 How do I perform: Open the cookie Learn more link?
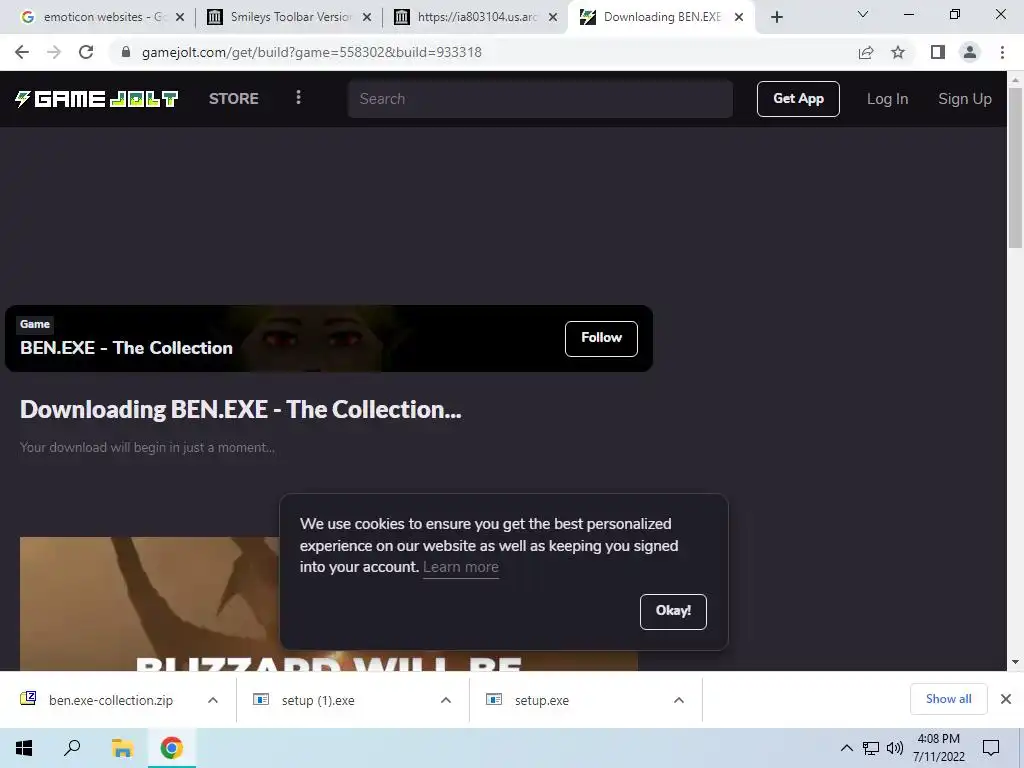(x=460, y=567)
